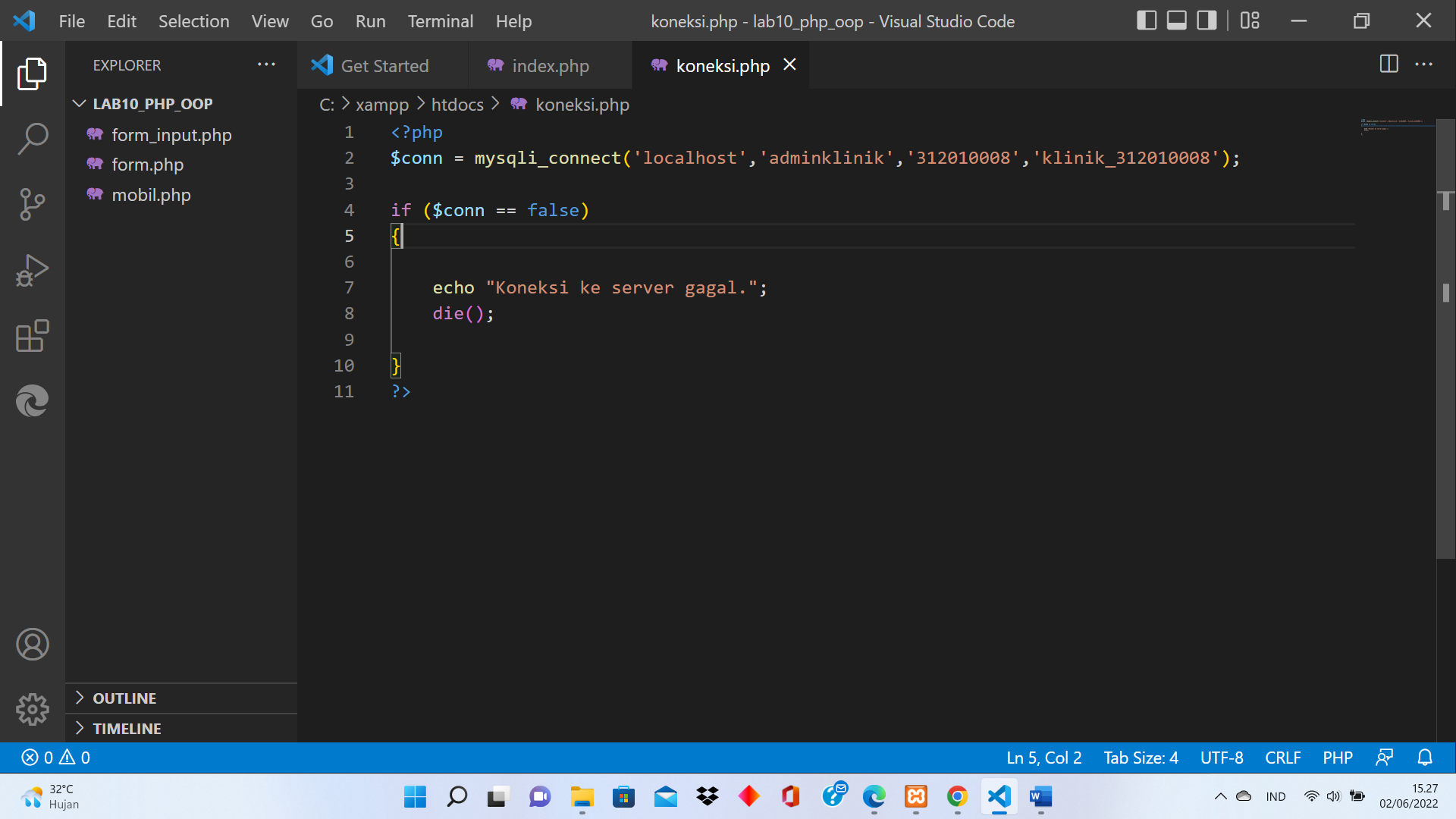Click the Accounts icon in Activity Bar
Screen dimensions: 1456x819
click(x=32, y=644)
